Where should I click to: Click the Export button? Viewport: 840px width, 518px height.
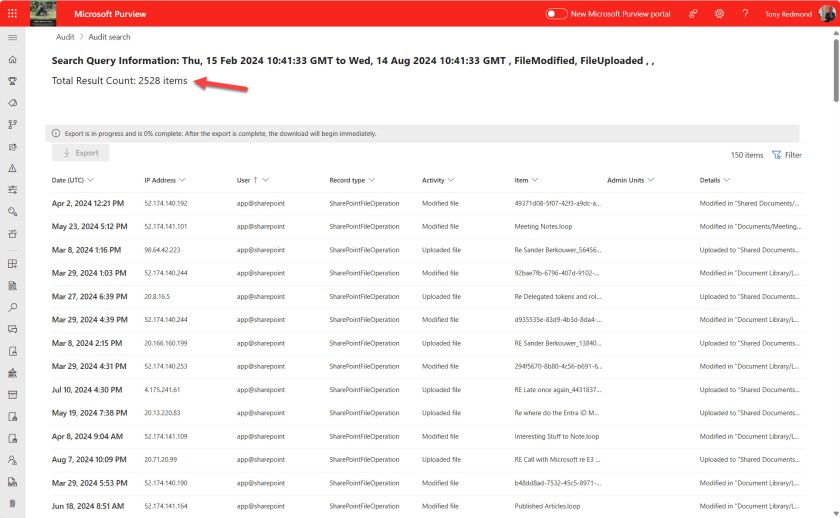[x=80, y=153]
